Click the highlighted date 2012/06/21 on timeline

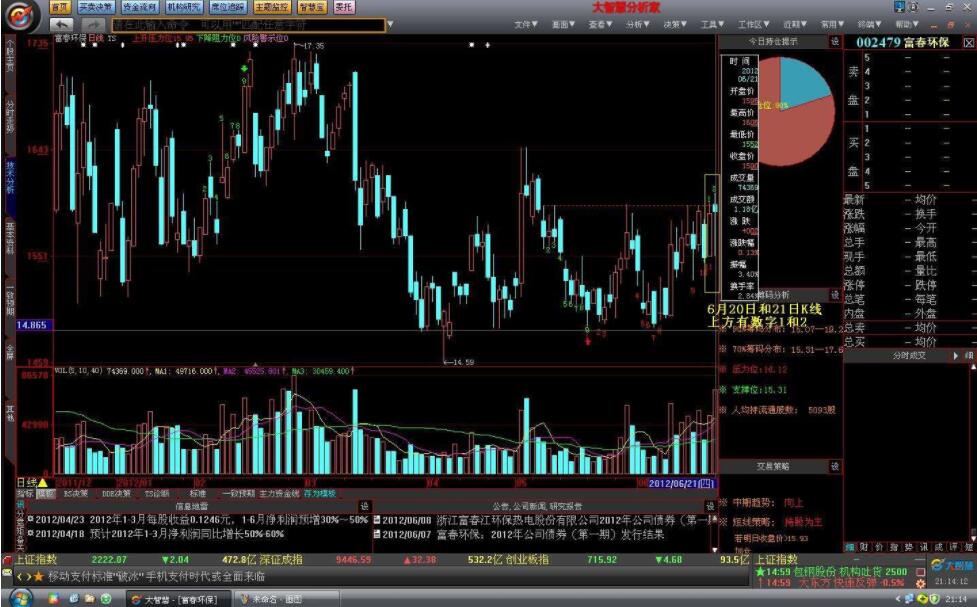pos(682,483)
